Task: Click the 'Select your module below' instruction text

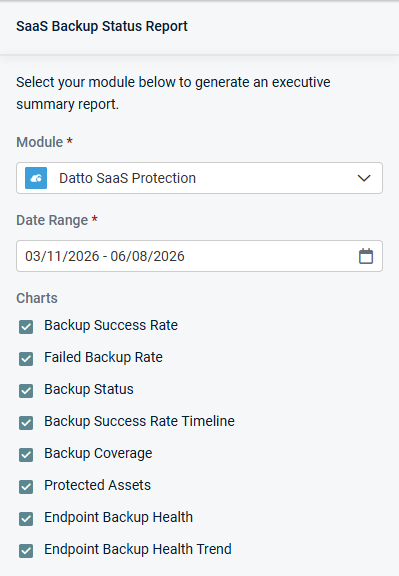Action: [173, 93]
